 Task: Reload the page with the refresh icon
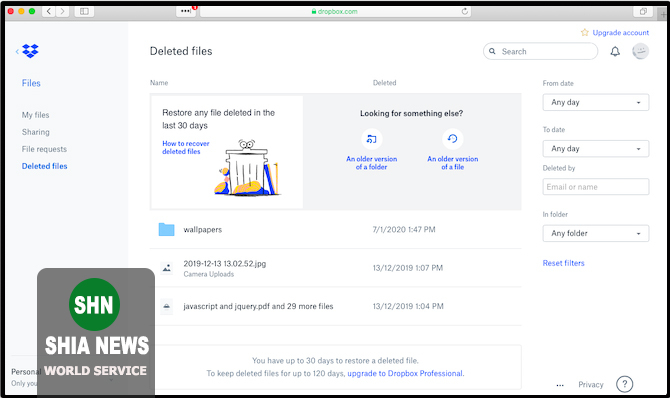click(x=465, y=11)
